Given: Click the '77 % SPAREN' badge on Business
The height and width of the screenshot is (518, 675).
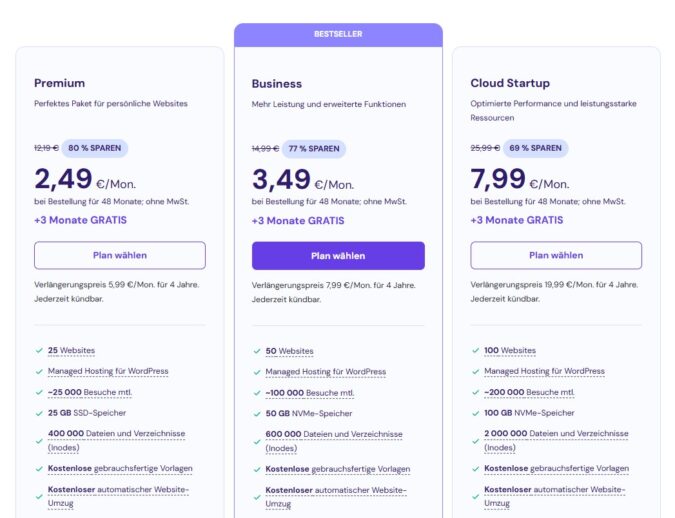Looking at the screenshot, I should coord(312,148).
